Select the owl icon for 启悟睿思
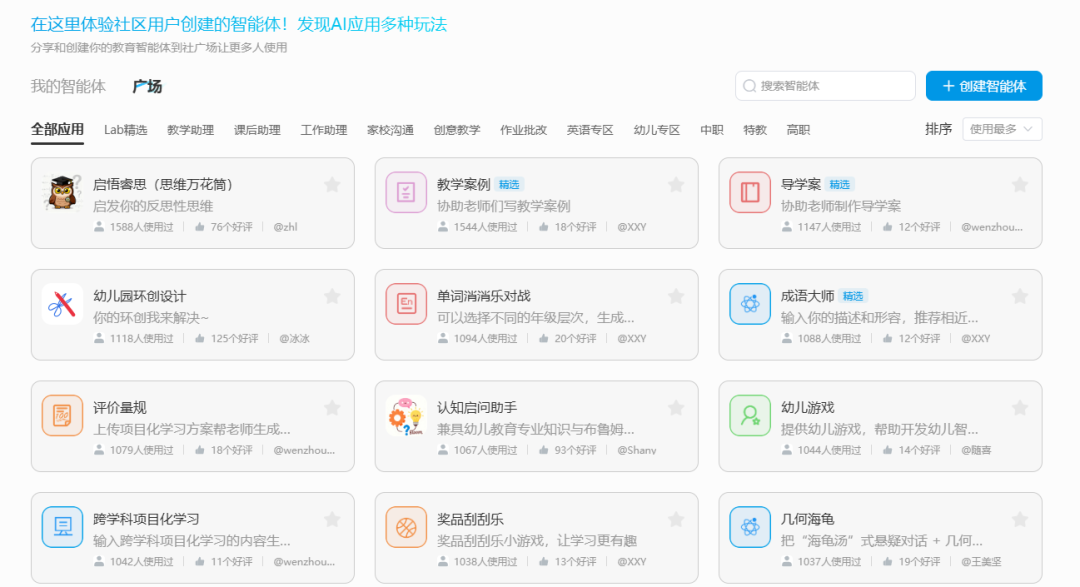The image size is (1080, 587). [x=63, y=190]
